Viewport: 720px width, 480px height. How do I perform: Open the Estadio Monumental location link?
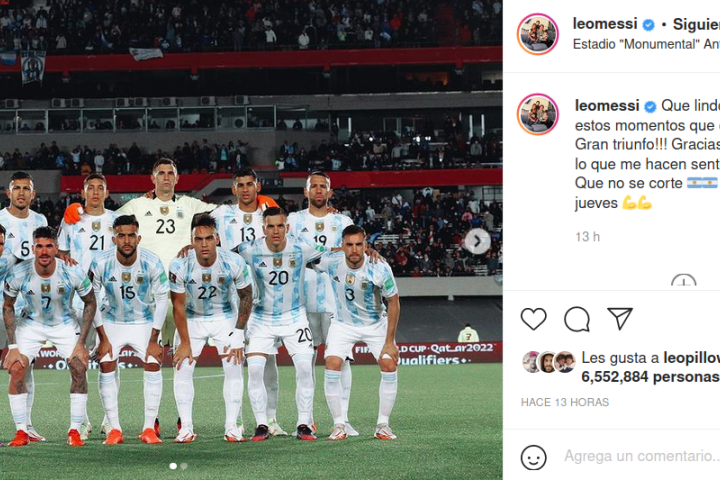click(x=646, y=45)
